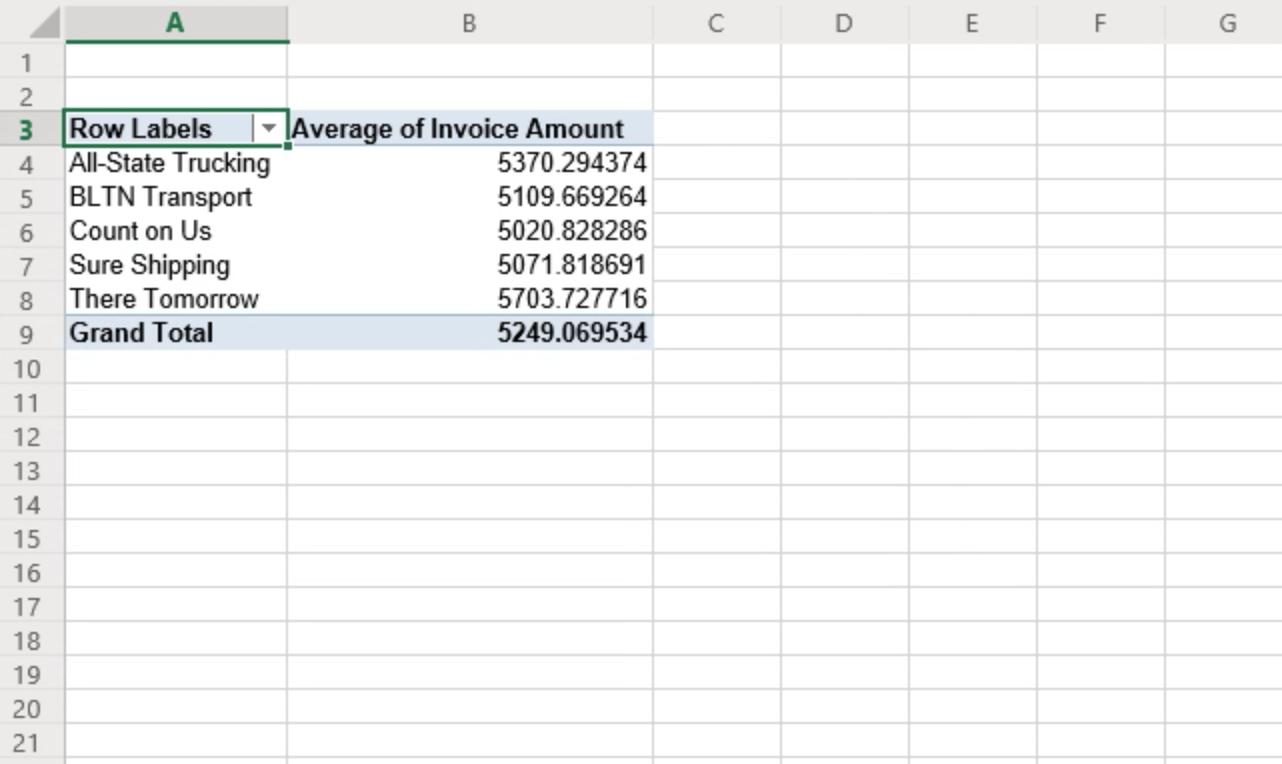Click the Count on Us row label
The height and width of the screenshot is (764, 1282).
(x=141, y=231)
